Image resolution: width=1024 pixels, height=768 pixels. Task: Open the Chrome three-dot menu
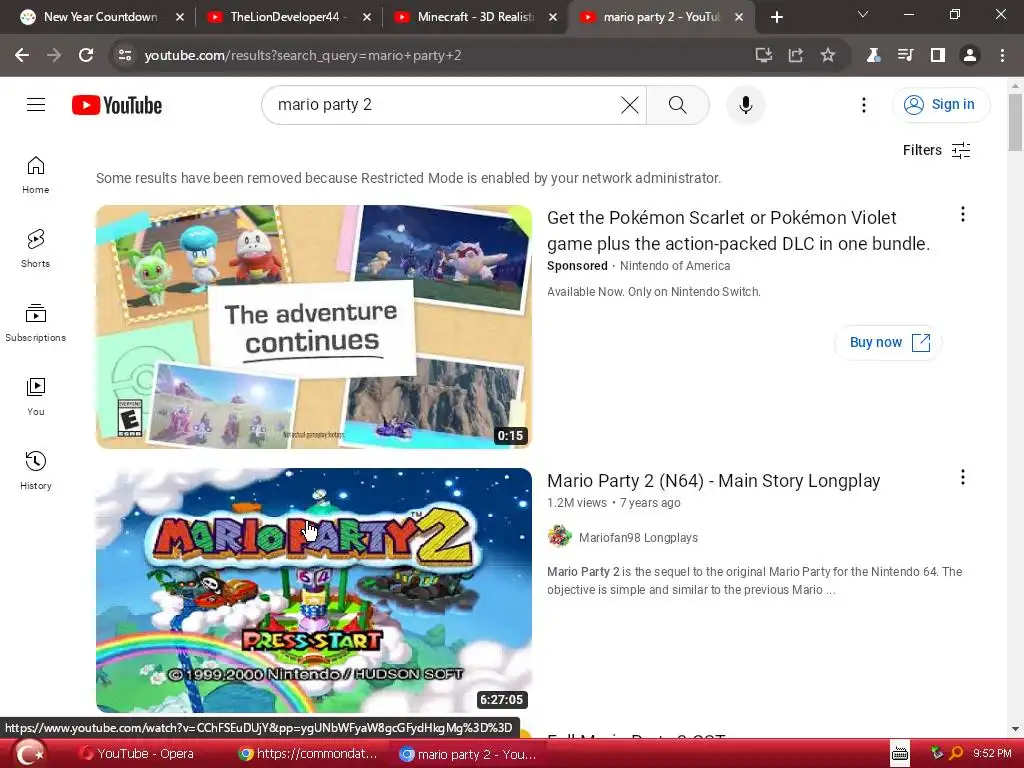click(x=1002, y=56)
